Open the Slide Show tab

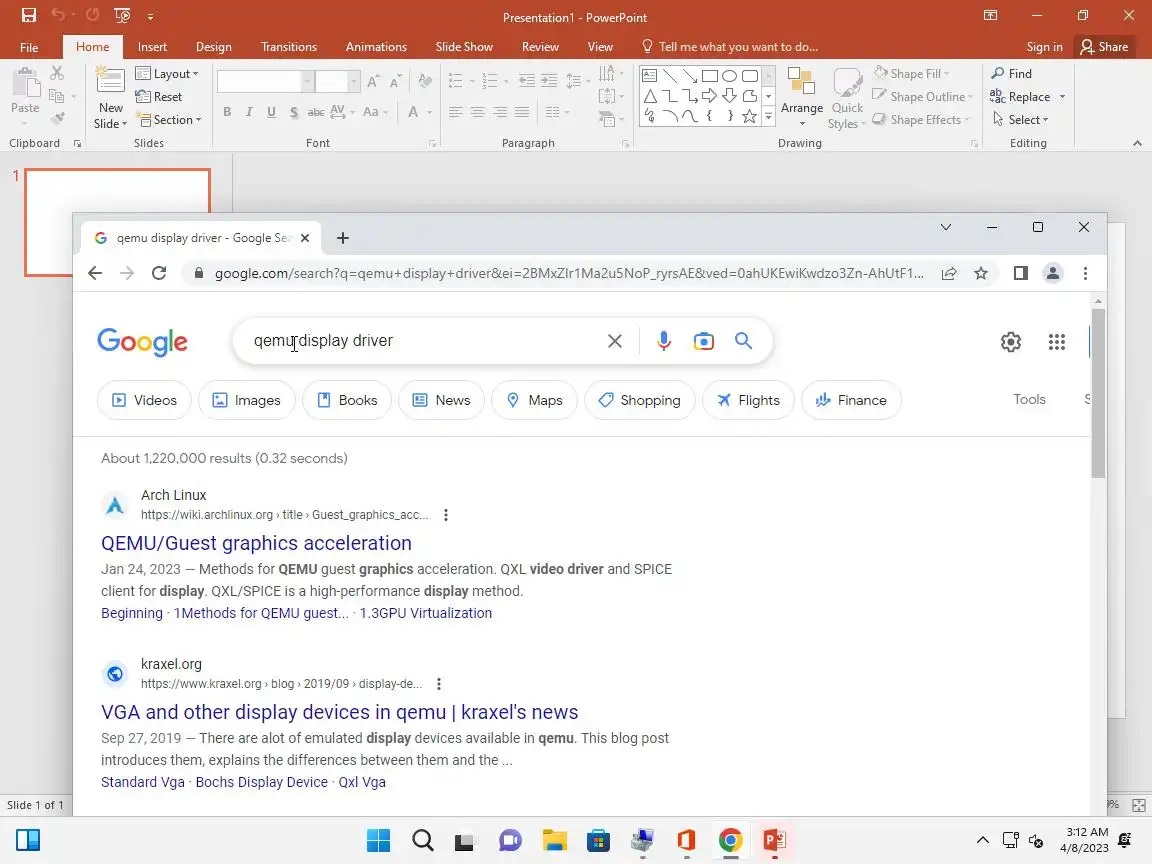pyautogui.click(x=464, y=46)
